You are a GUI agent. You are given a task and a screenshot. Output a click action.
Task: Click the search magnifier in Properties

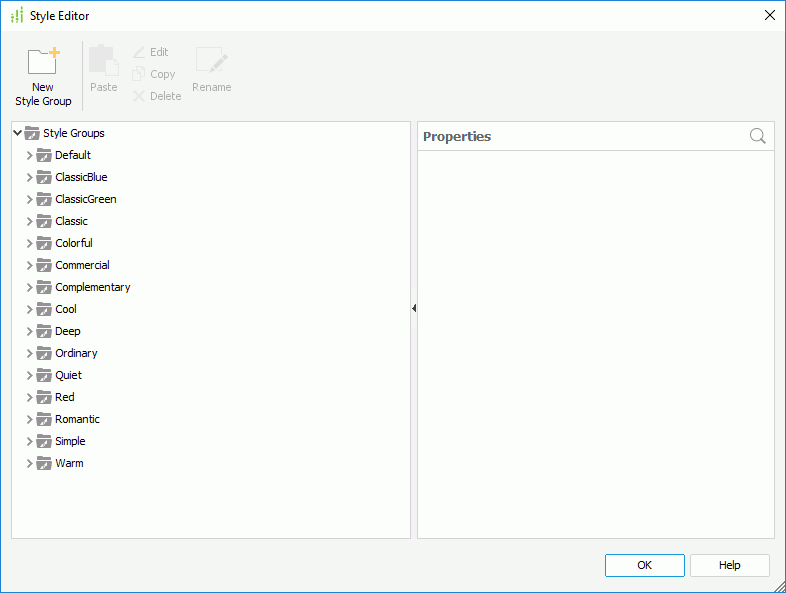click(x=758, y=137)
